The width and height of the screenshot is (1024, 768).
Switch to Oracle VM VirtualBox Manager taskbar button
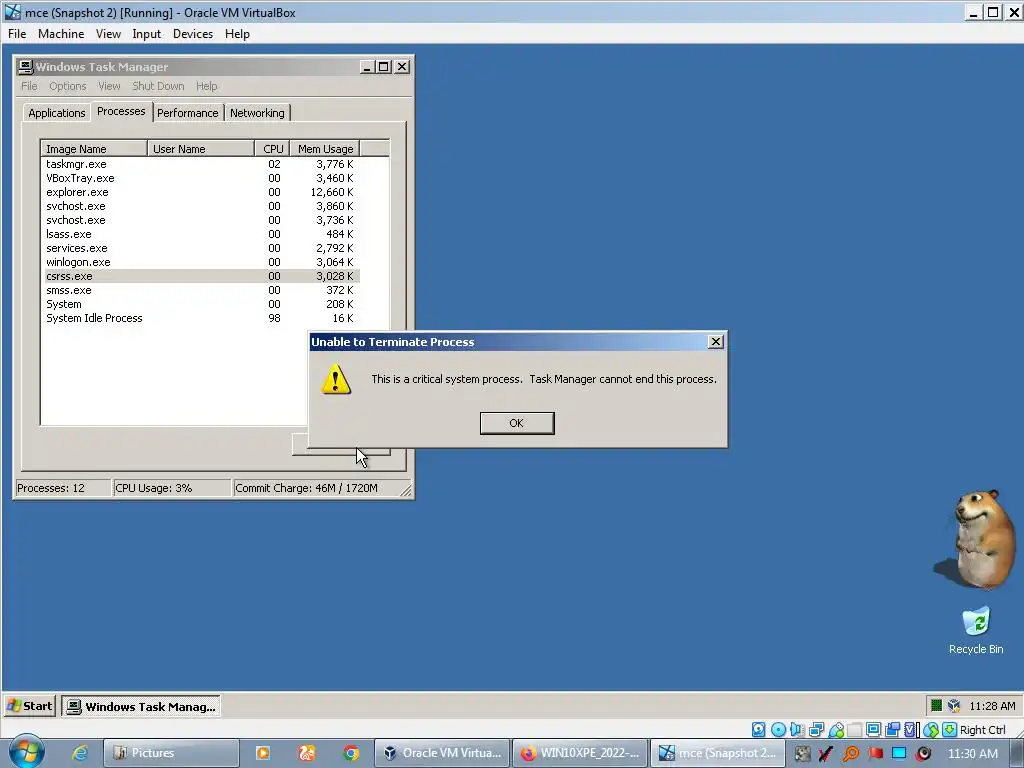[443, 753]
